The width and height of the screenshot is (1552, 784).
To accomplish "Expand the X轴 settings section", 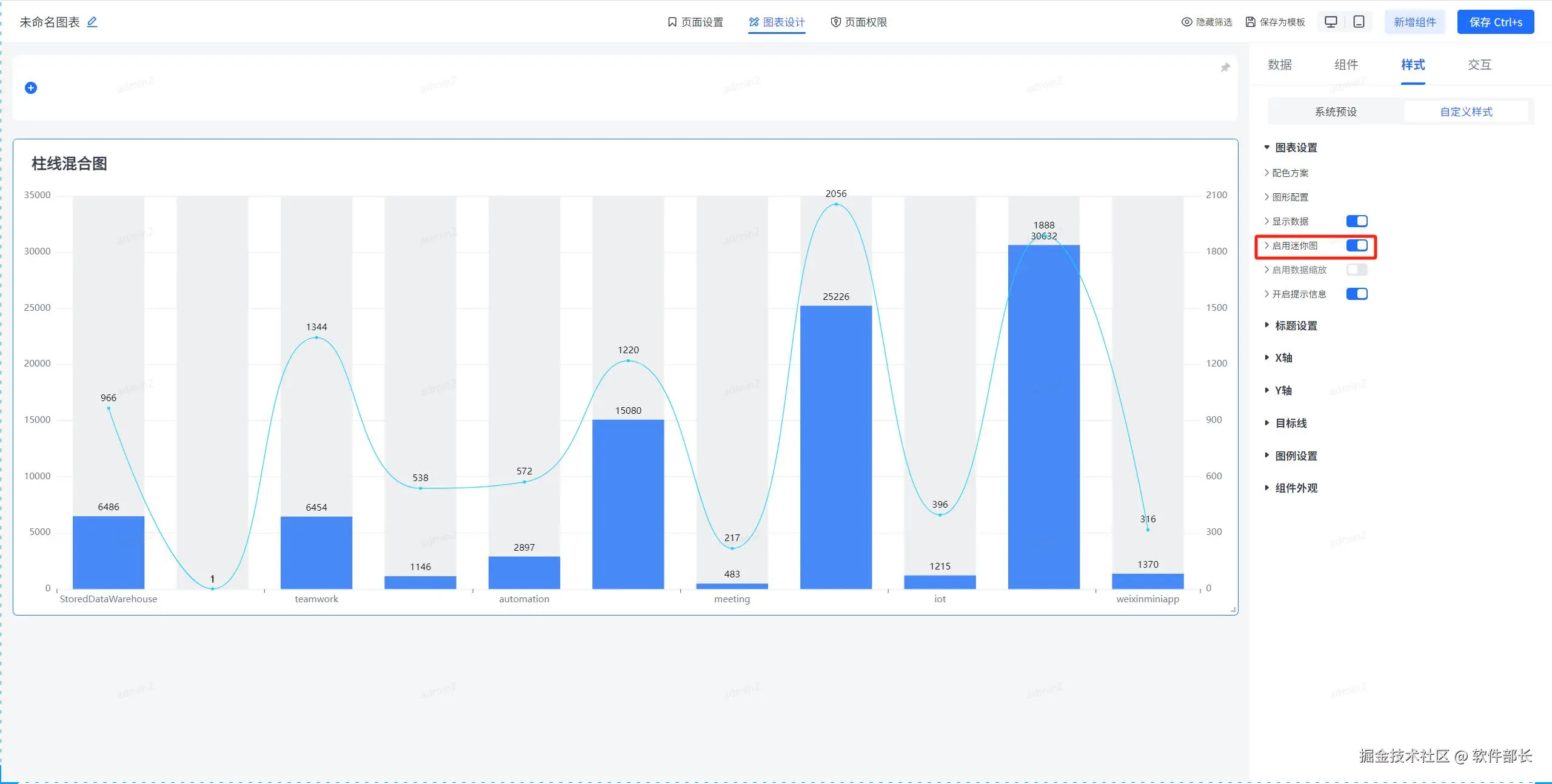I will (1283, 358).
